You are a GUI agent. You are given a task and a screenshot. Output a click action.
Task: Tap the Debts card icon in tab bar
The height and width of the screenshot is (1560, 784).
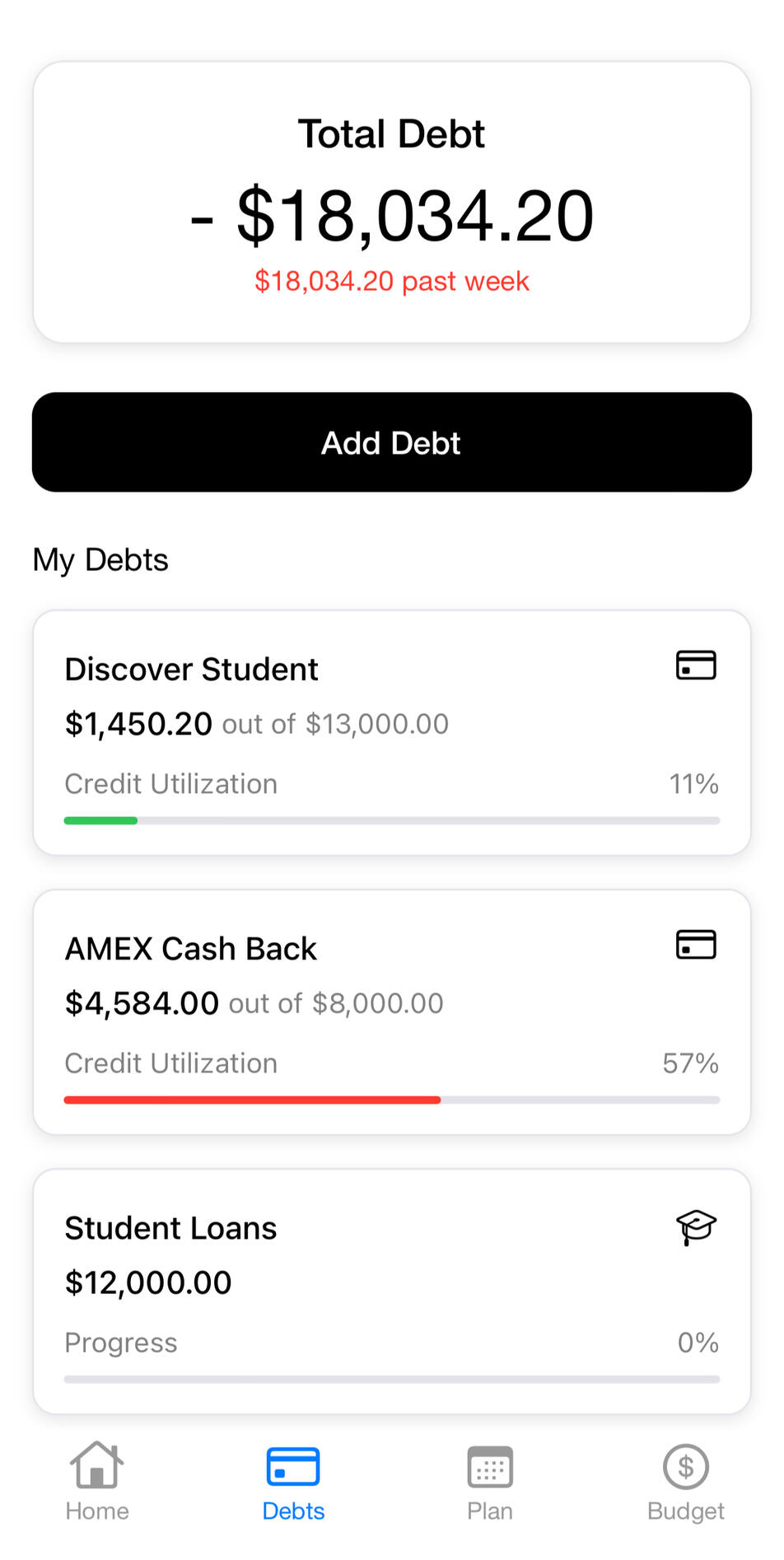[293, 1467]
